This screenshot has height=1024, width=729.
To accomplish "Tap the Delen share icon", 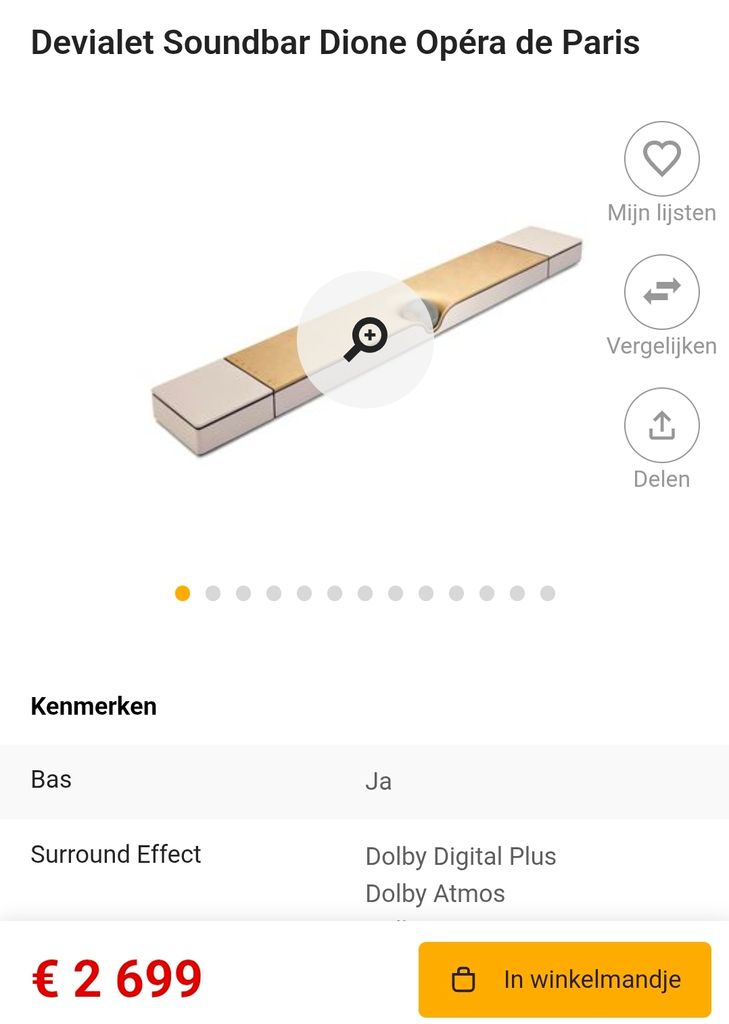I will click(661, 425).
